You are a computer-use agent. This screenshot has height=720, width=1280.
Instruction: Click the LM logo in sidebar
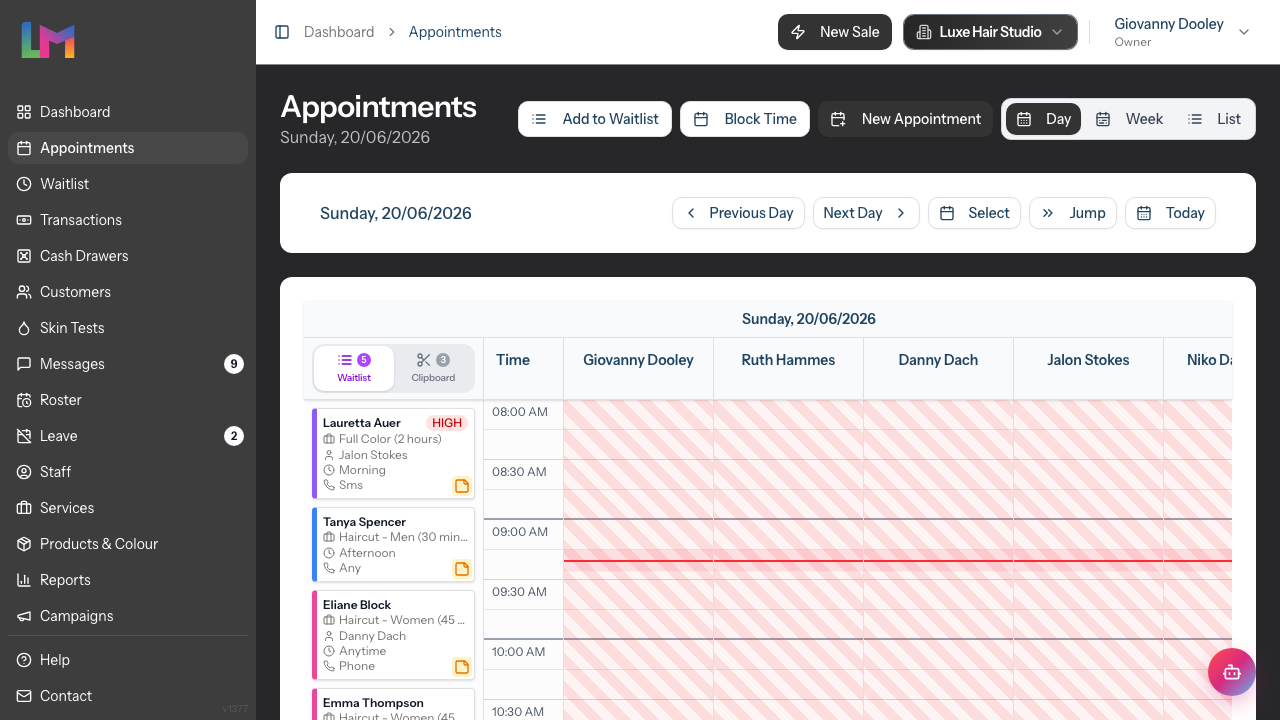pos(48,40)
